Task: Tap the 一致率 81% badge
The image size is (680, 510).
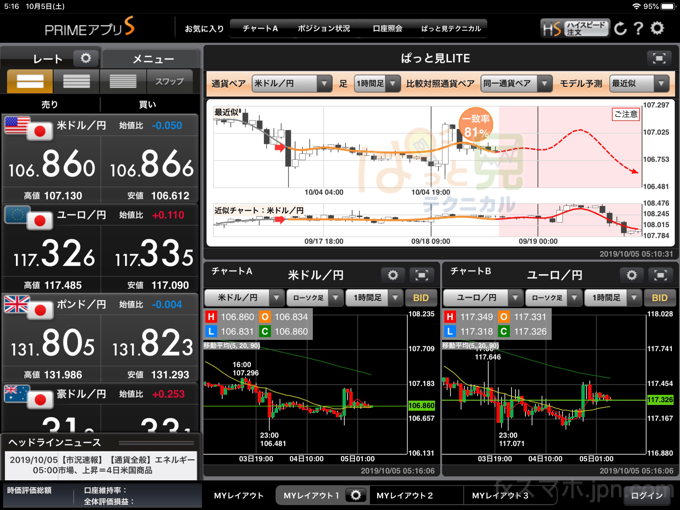Action: (476, 126)
